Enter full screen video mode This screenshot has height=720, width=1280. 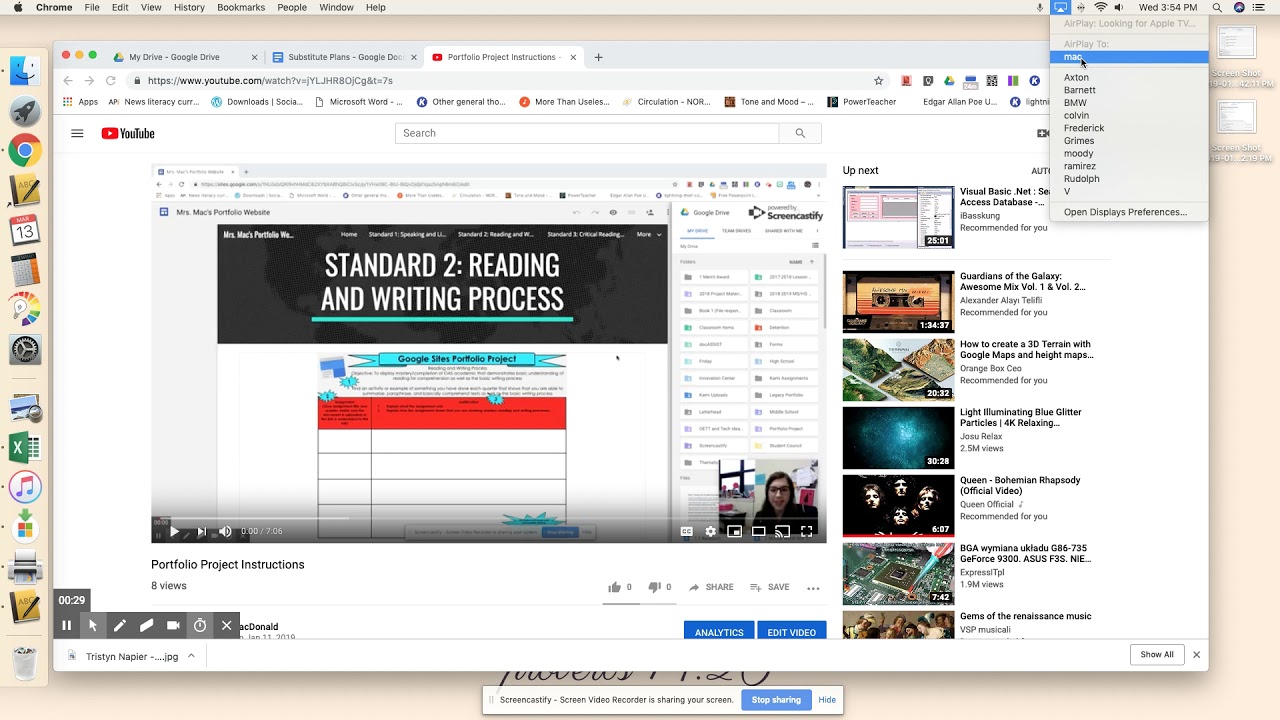(x=807, y=531)
